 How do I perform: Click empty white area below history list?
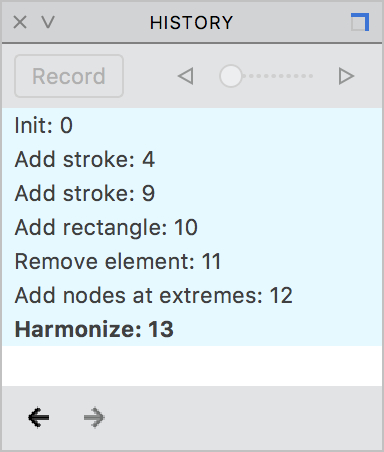coord(192,366)
